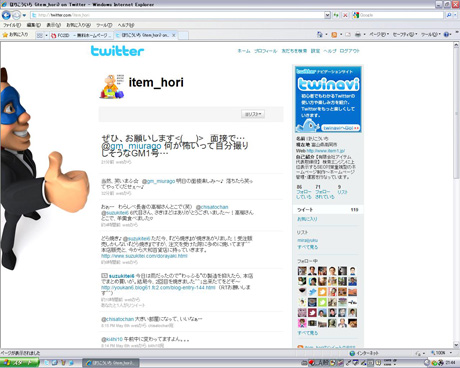Image resolution: width=460 pixels, height=368 pixels.
Task: Open the ツール(O) command bar dropdown
Action: coord(431,34)
